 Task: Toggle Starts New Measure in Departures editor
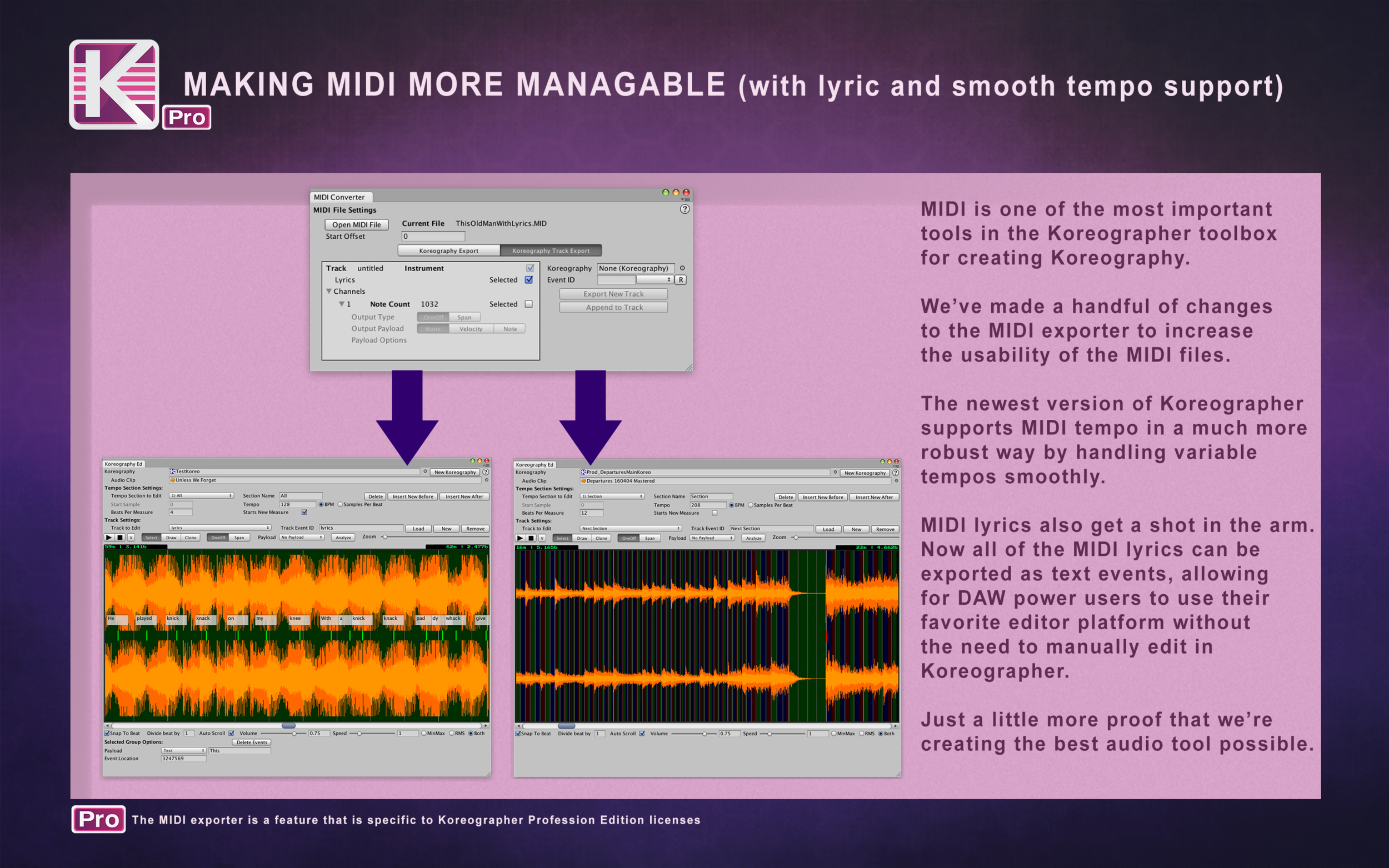click(715, 513)
